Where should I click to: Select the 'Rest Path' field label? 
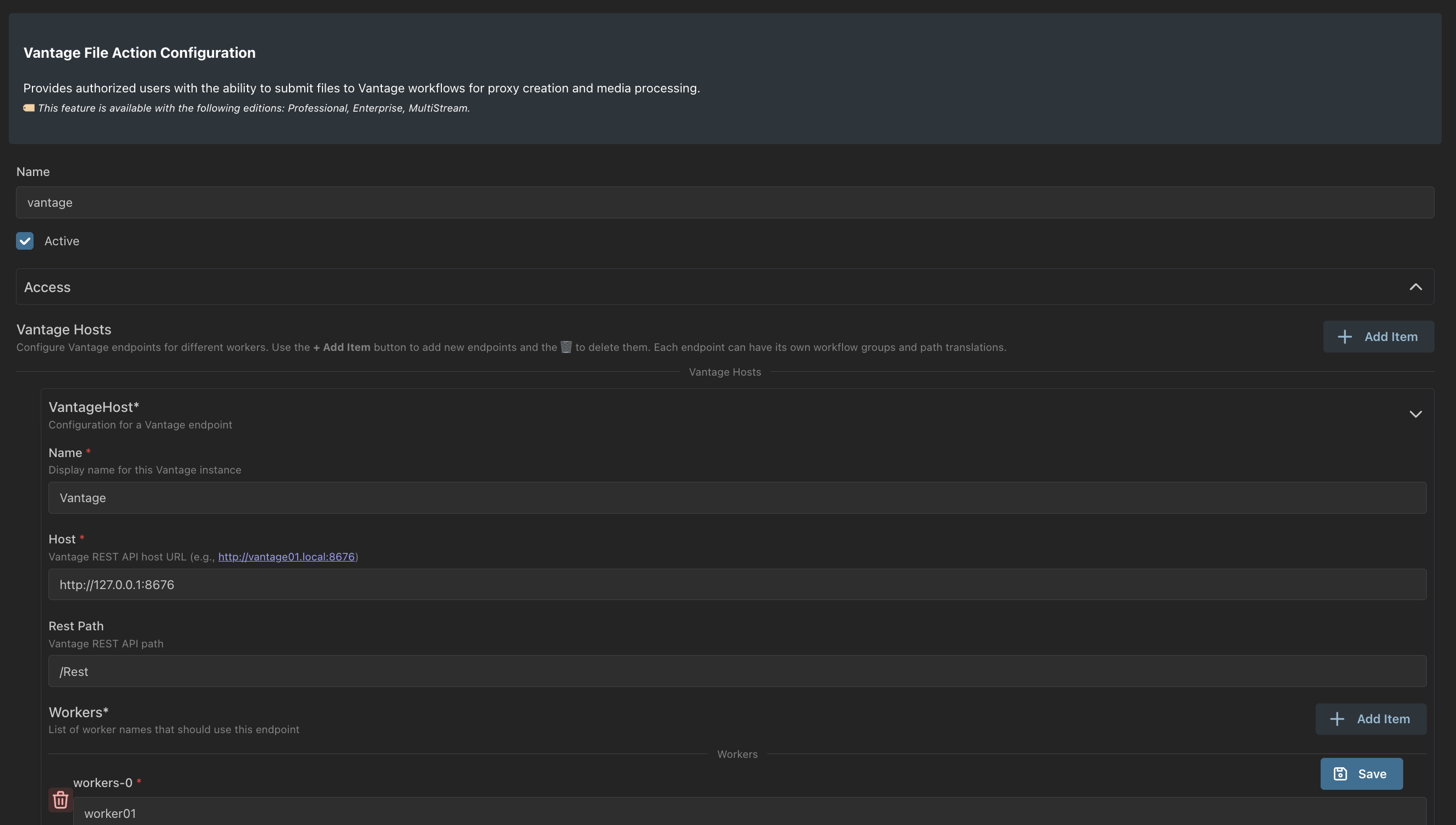click(76, 626)
